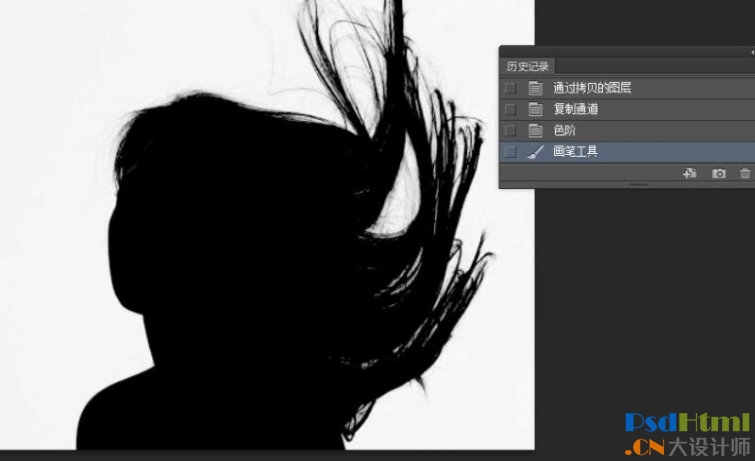This screenshot has height=461, width=755.
Task: Switch to the 历史记录 History tab
Action: (x=526, y=65)
